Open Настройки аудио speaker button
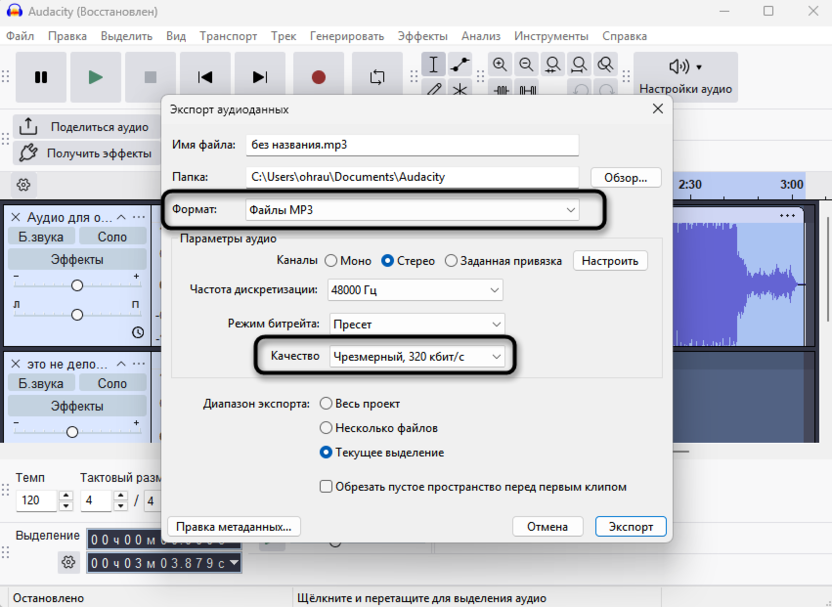 pos(685,77)
